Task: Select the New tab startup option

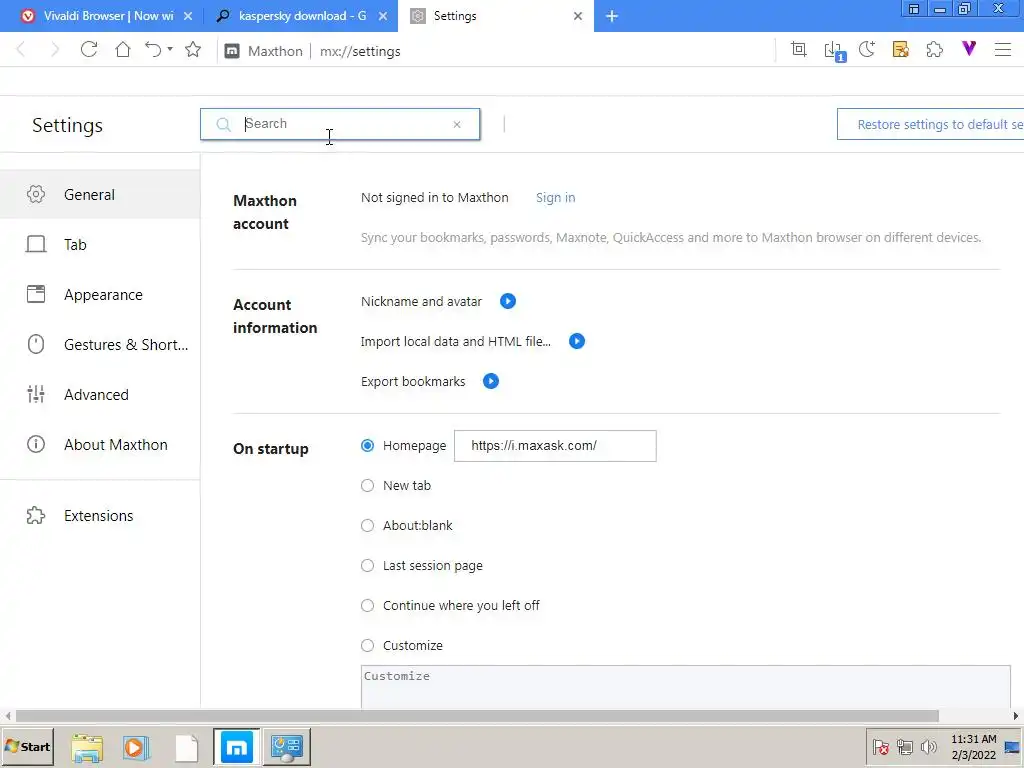Action: point(368,485)
